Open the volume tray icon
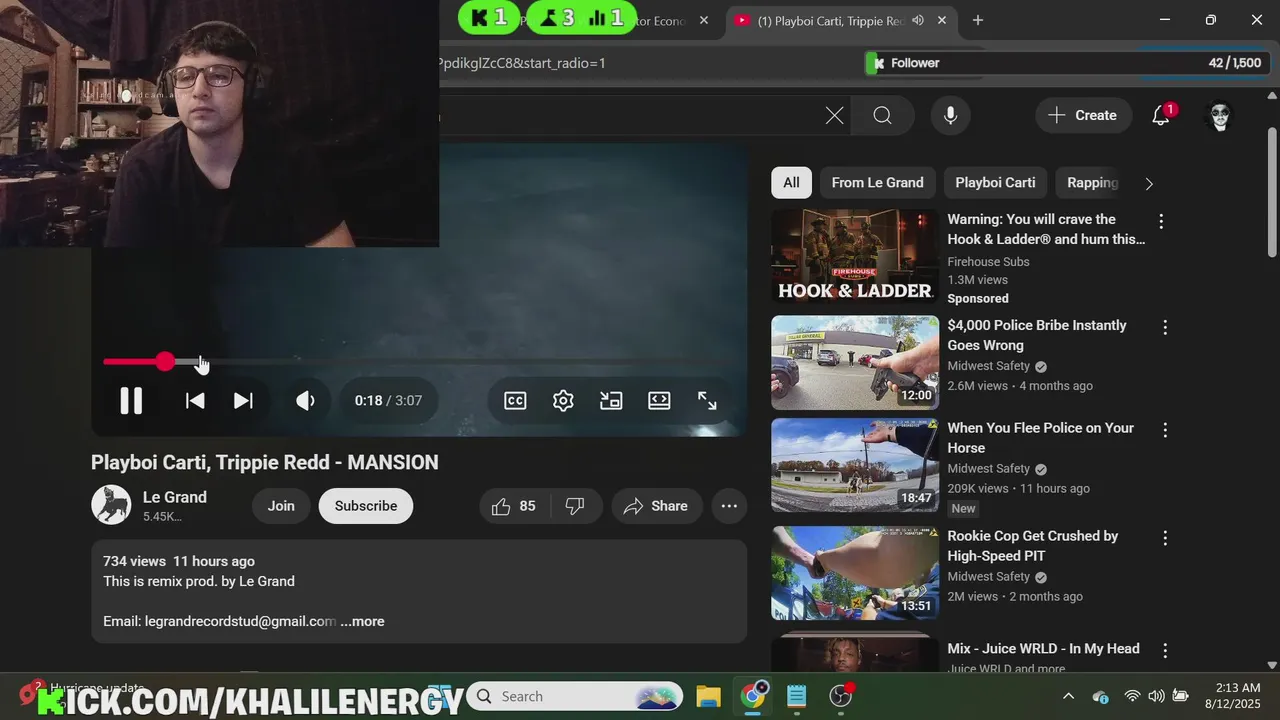The height and width of the screenshot is (720, 1280). [x=1156, y=696]
